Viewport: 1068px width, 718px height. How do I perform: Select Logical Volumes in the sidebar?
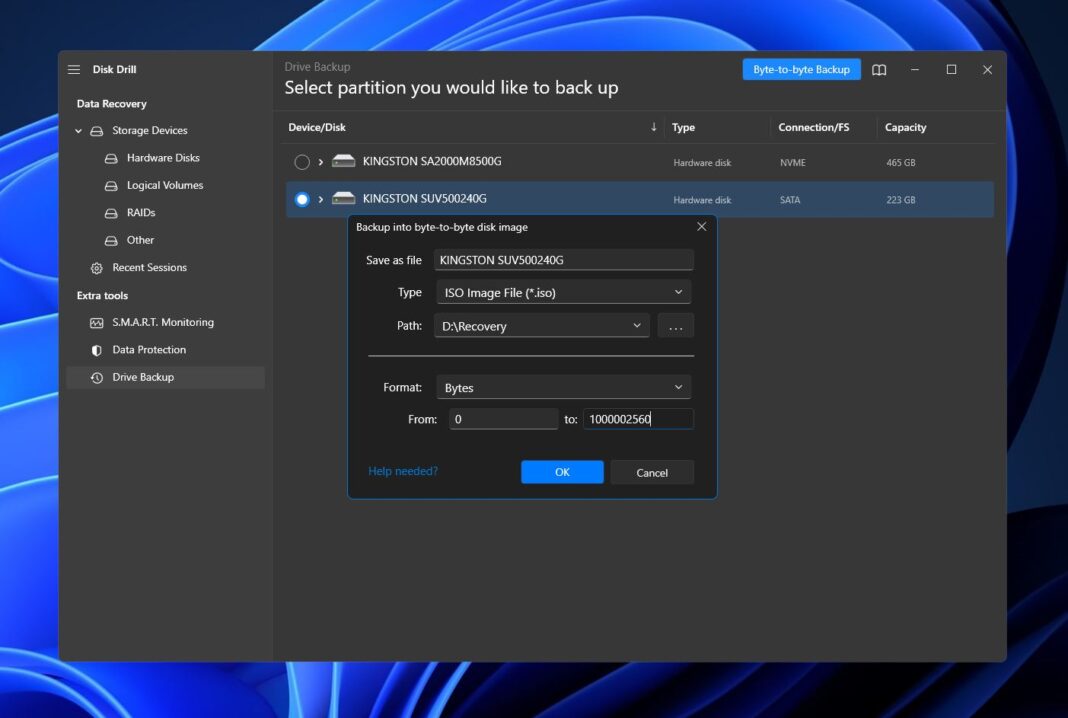164,185
